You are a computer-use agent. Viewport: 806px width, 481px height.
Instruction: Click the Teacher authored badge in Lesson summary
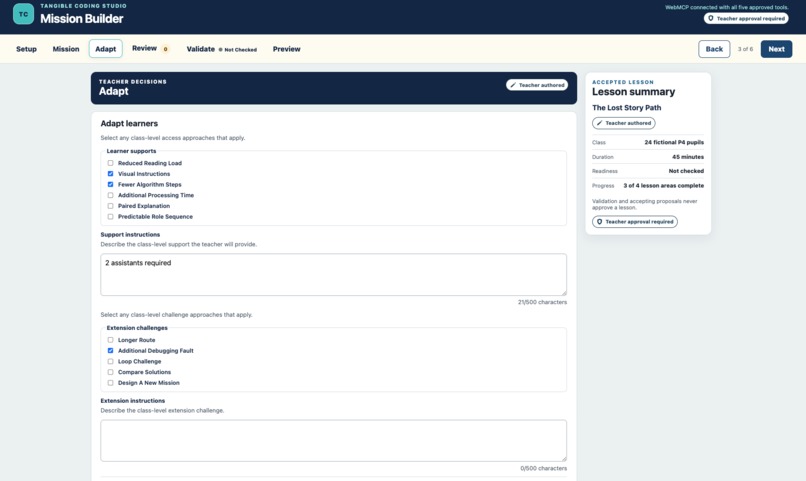coord(624,123)
